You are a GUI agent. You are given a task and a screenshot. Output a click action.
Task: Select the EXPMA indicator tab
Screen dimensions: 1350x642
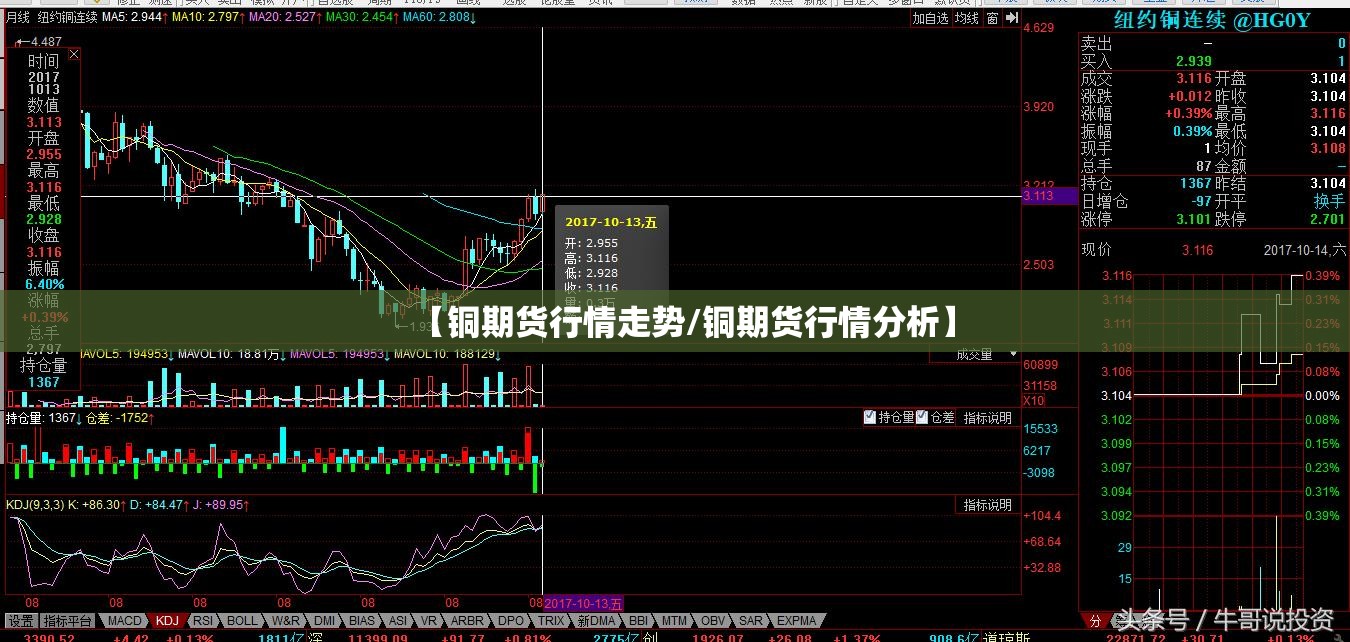796,621
